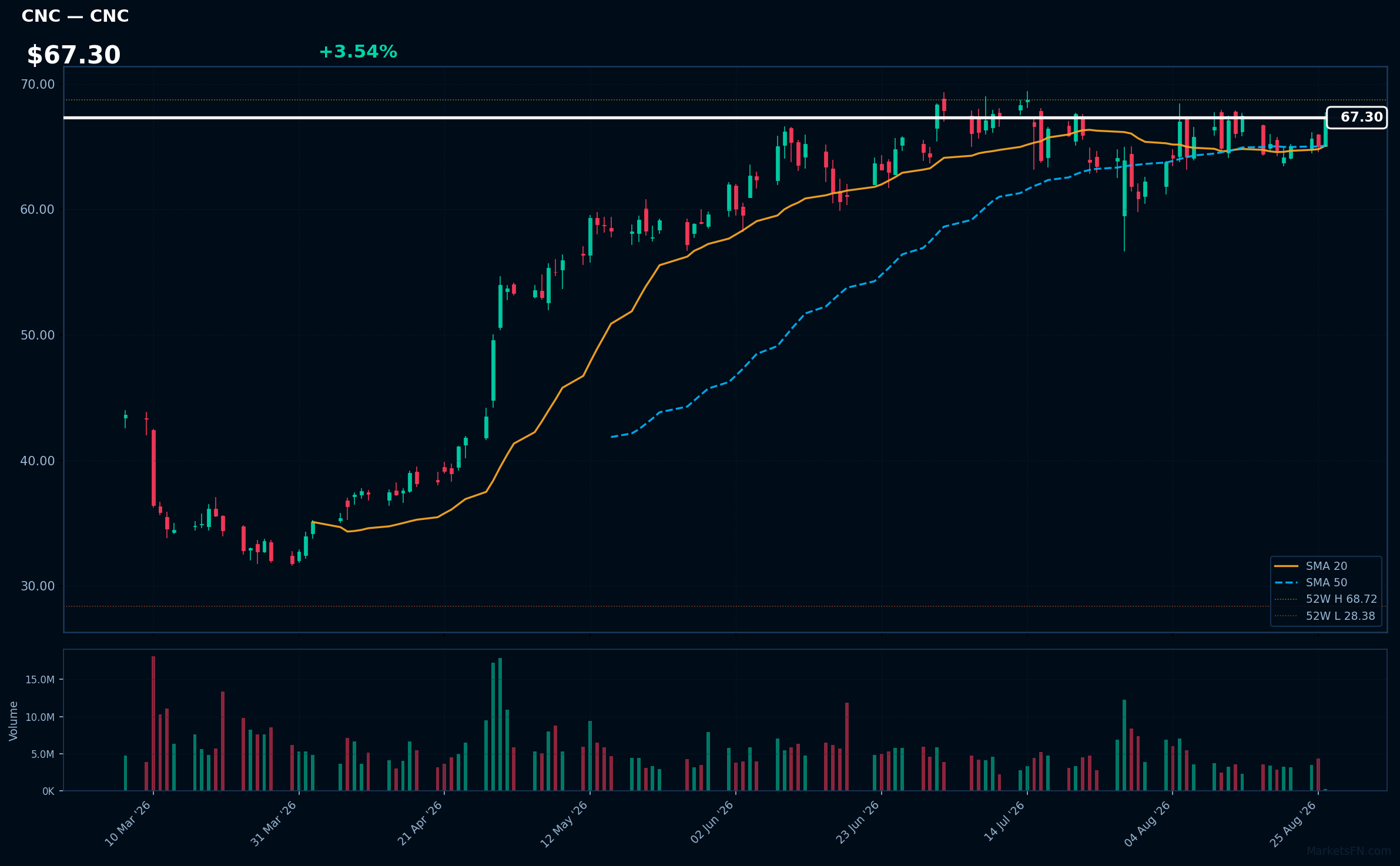The height and width of the screenshot is (866, 1400).
Task: Click the orange SMA 20 legend line swatch
Action: tap(1286, 566)
